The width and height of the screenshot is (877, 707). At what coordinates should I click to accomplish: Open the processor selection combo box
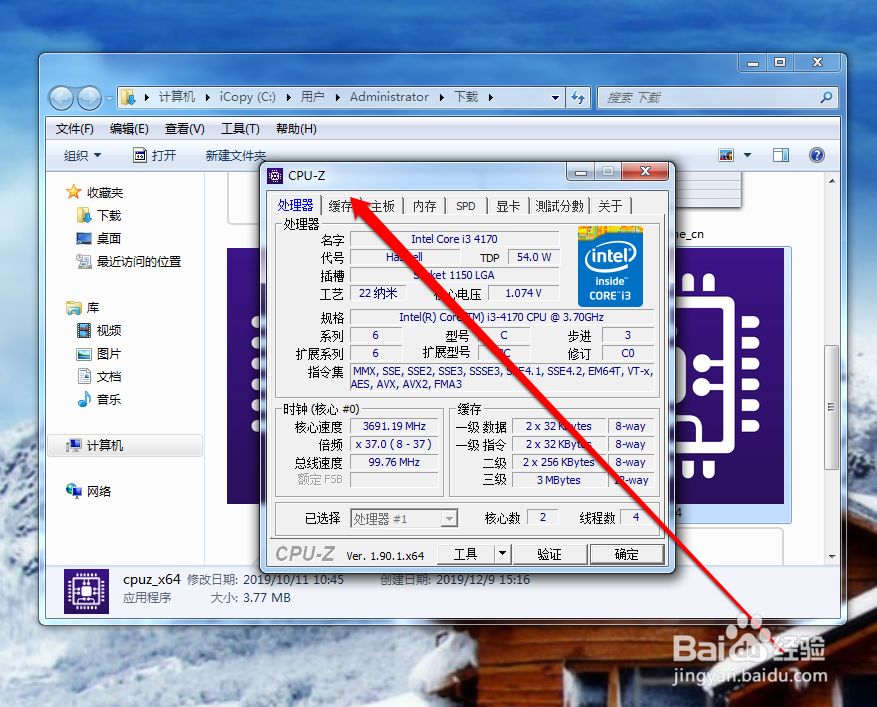click(404, 519)
